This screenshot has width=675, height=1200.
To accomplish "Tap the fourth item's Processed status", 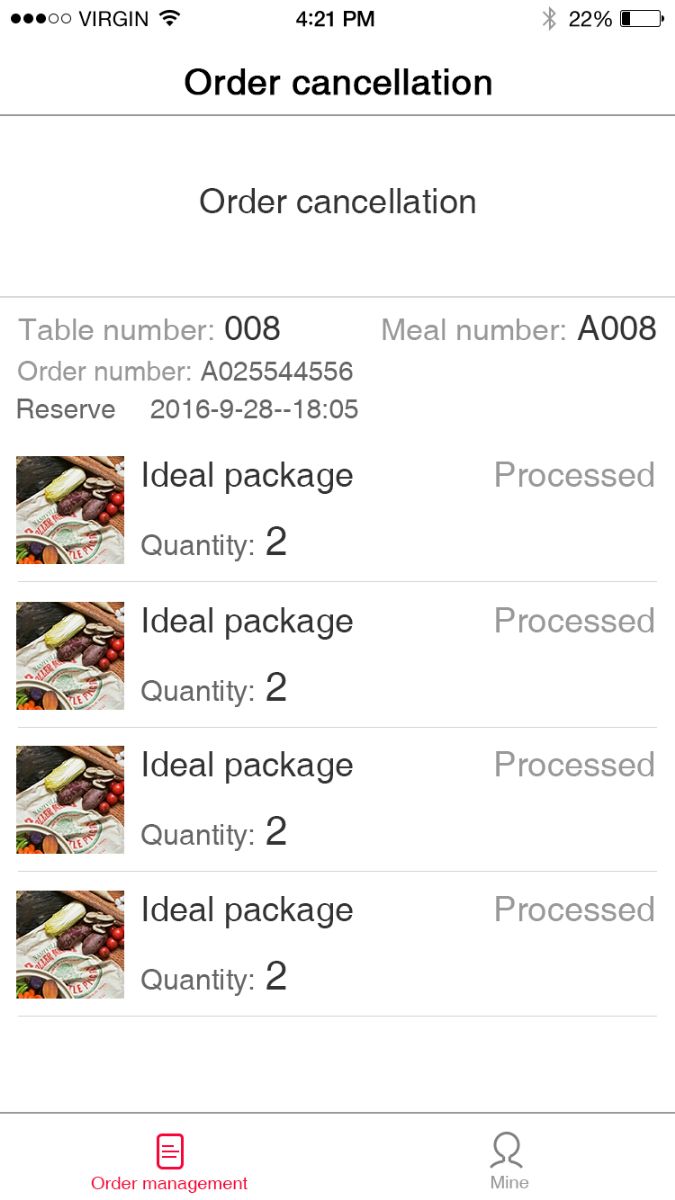I will [x=574, y=910].
